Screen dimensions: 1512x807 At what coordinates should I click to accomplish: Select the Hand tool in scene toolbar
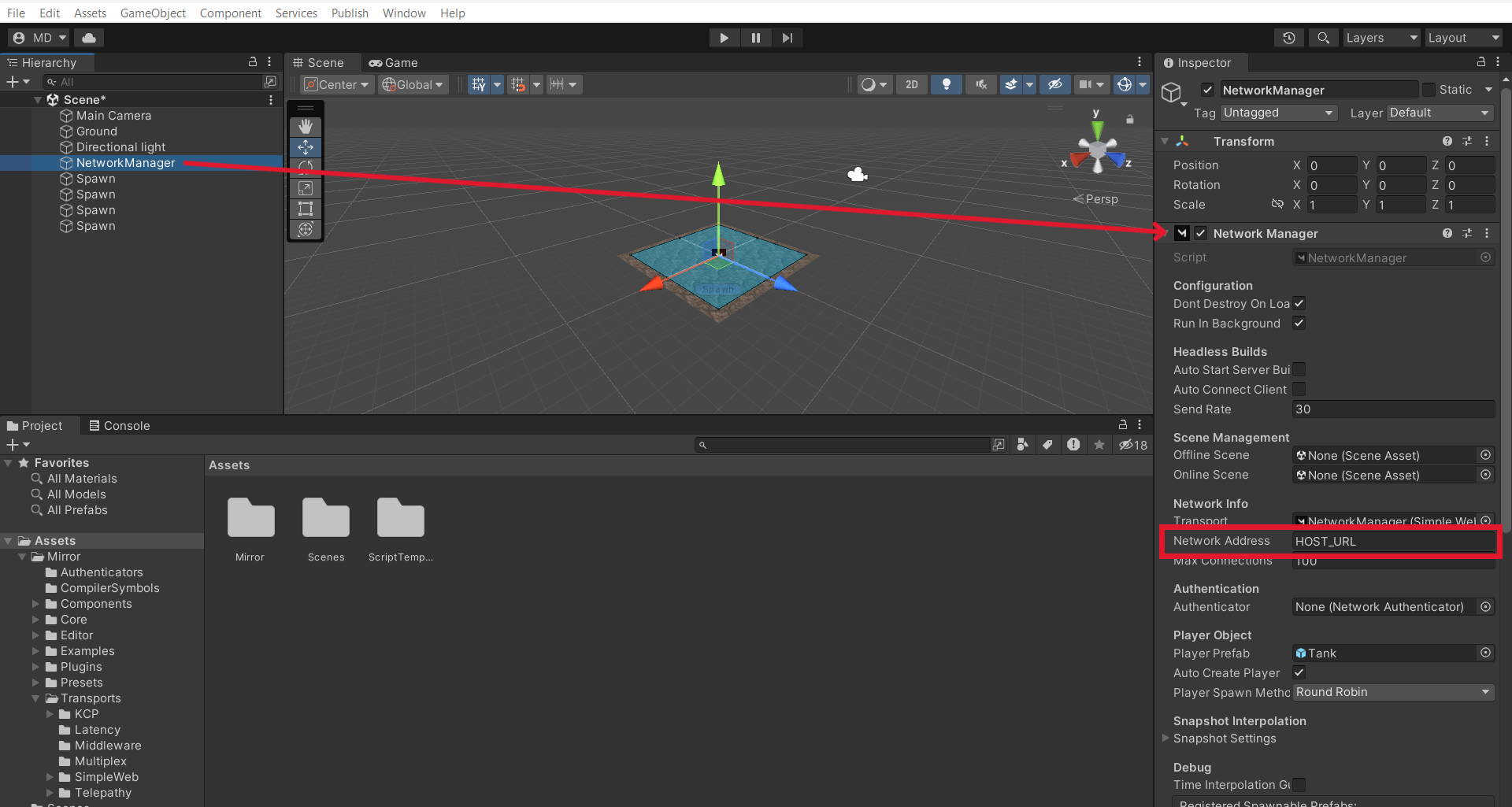306,126
